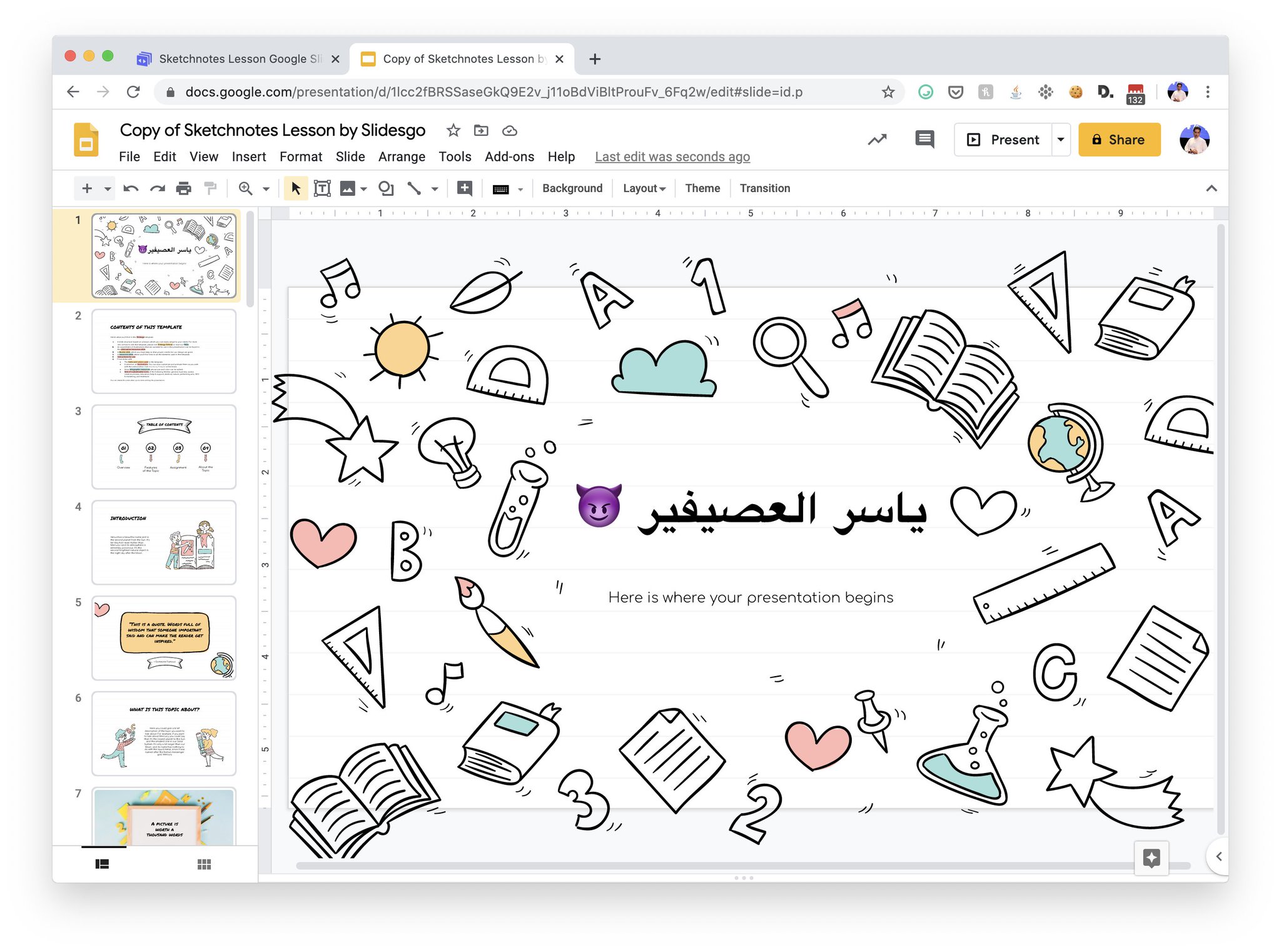Star the presentation title
The width and height of the screenshot is (1281, 952).
click(453, 131)
